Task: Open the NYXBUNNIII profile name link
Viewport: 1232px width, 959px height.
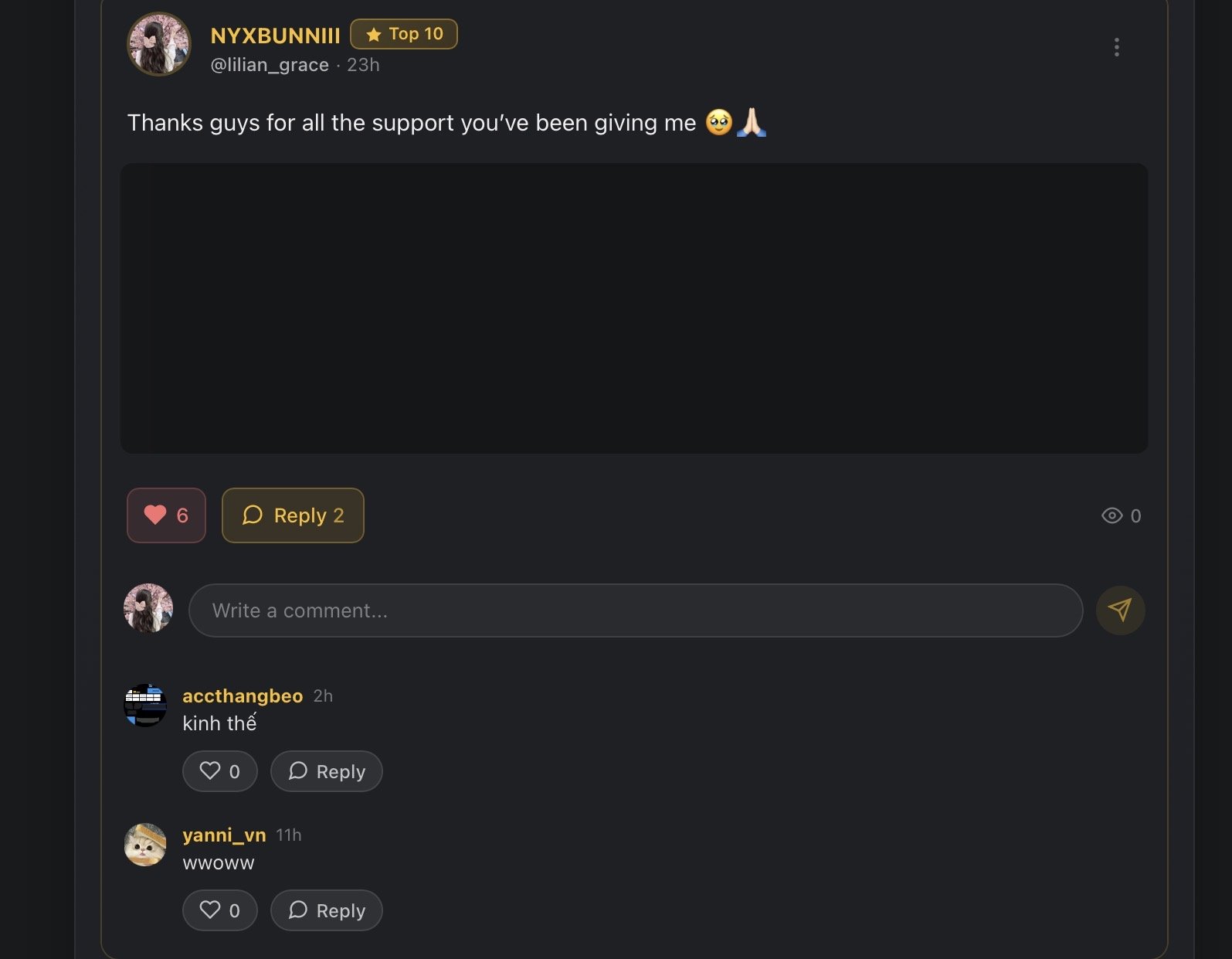Action: click(x=275, y=36)
